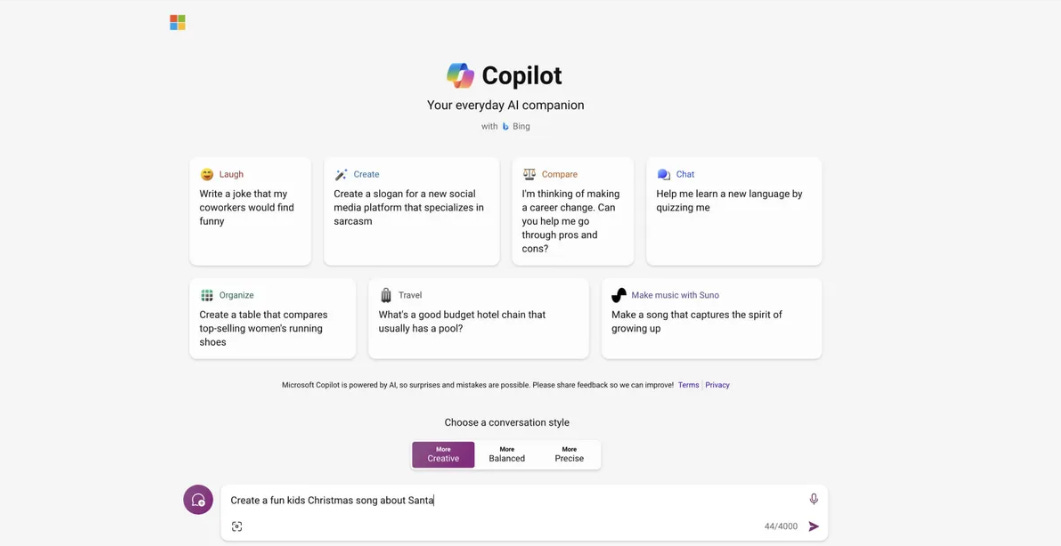Switch to More Balanced conversation style
Viewport: 1061px width, 546px height.
507,455
